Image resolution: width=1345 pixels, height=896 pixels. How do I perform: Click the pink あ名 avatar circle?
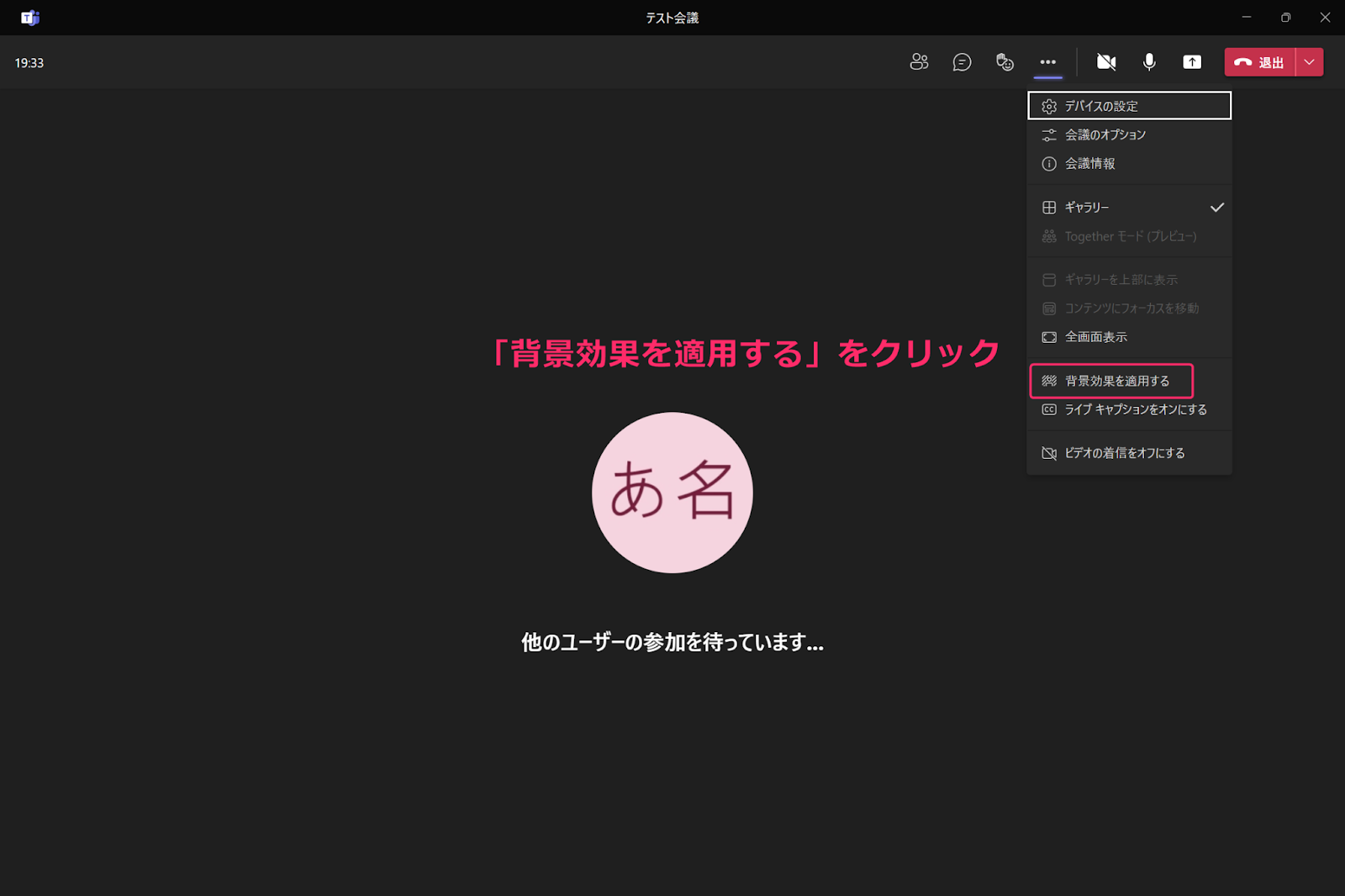coord(672,493)
